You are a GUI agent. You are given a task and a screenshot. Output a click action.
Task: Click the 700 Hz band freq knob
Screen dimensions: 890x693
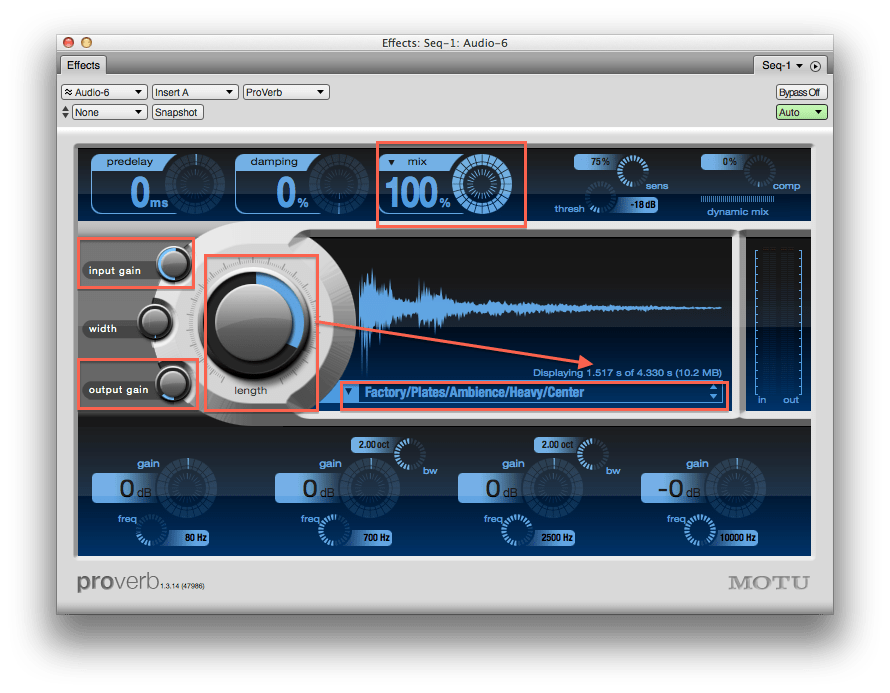tap(334, 530)
